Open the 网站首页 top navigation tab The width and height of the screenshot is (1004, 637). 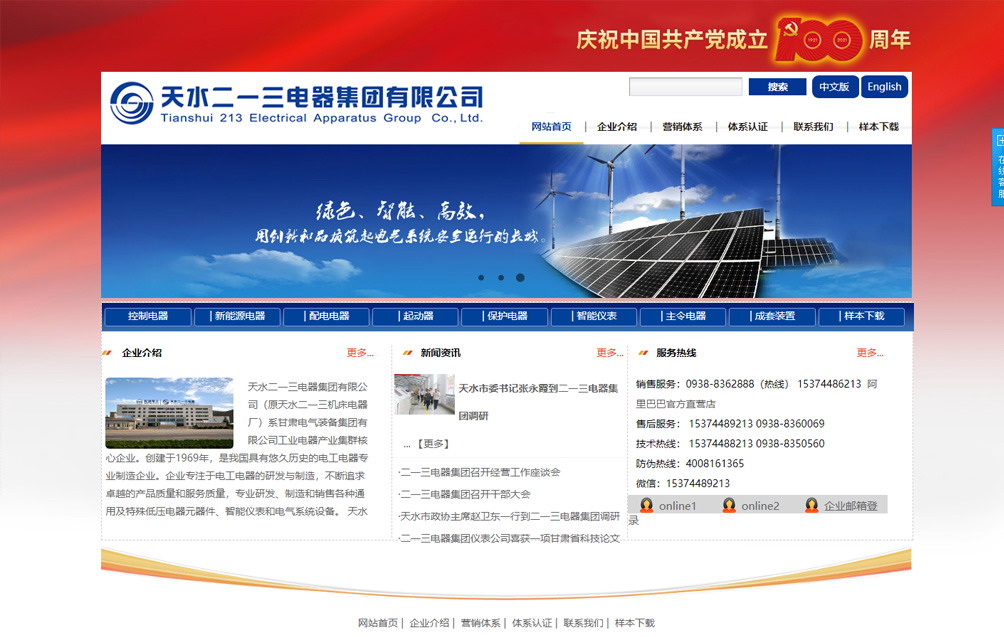click(551, 127)
